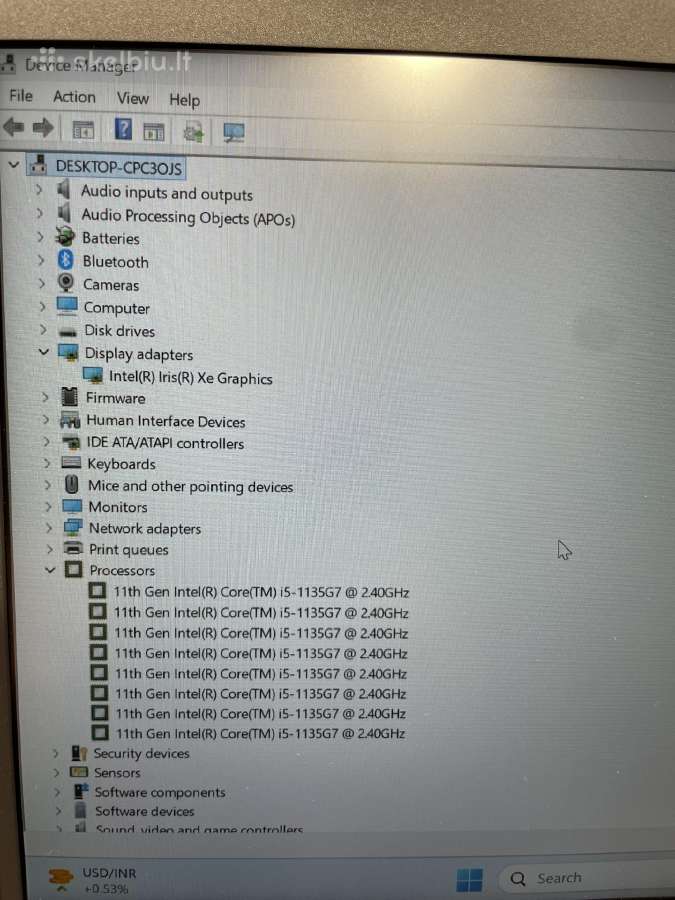Screen dimensions: 675x900
Task: Select the Software devices tree item
Action: click(145, 811)
